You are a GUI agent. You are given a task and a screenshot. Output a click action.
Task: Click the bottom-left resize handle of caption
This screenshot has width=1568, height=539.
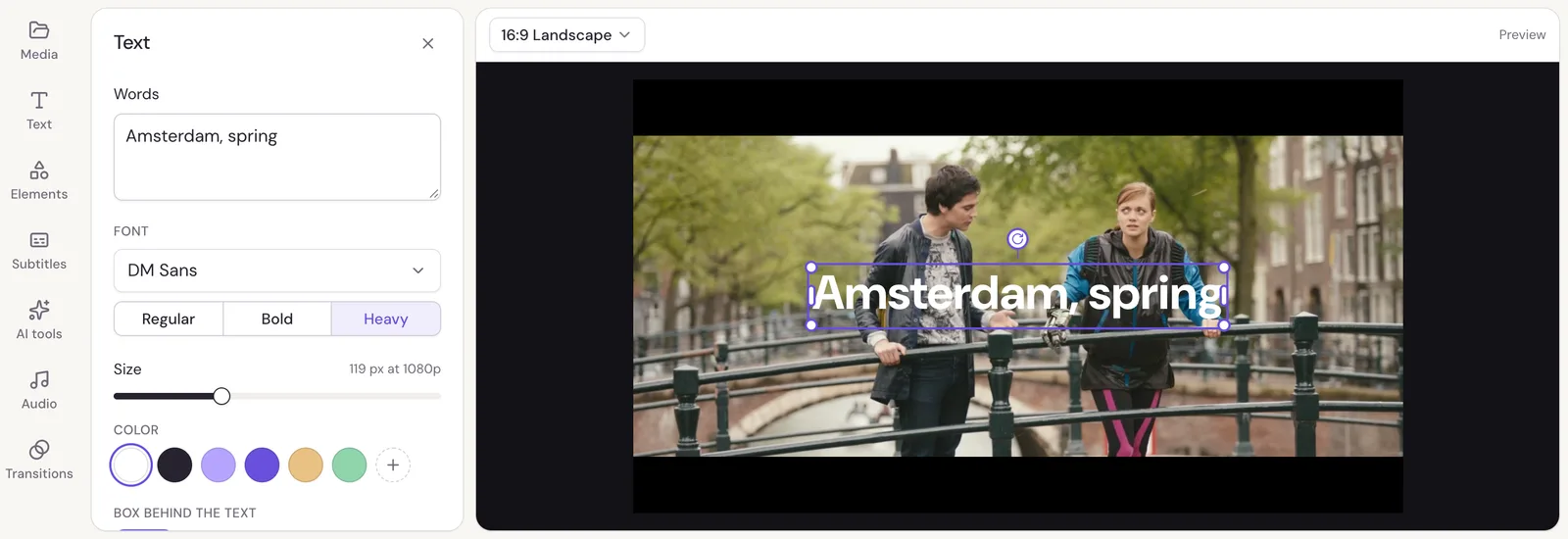(811, 325)
